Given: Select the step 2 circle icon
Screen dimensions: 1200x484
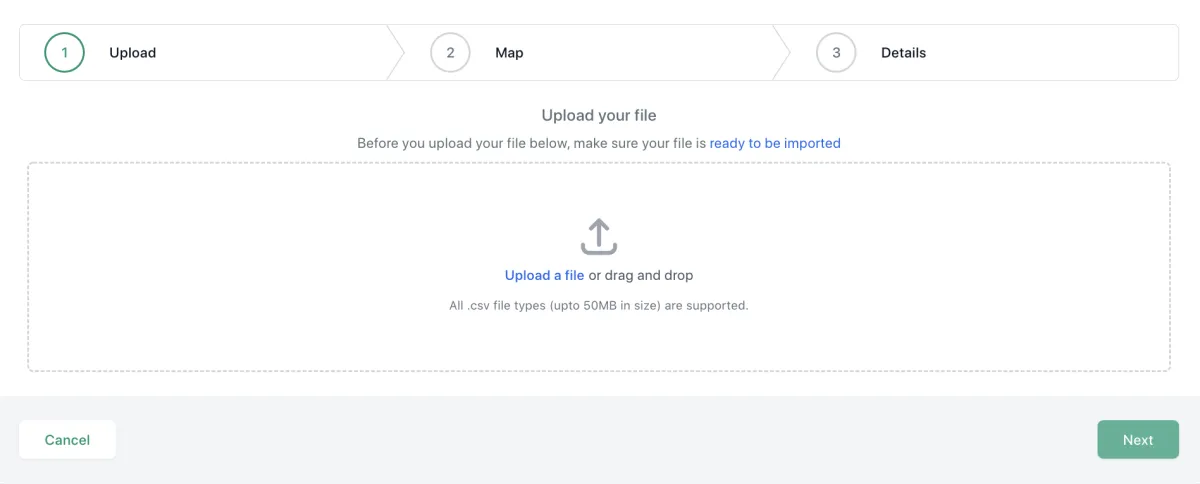Looking at the screenshot, I should click(451, 53).
